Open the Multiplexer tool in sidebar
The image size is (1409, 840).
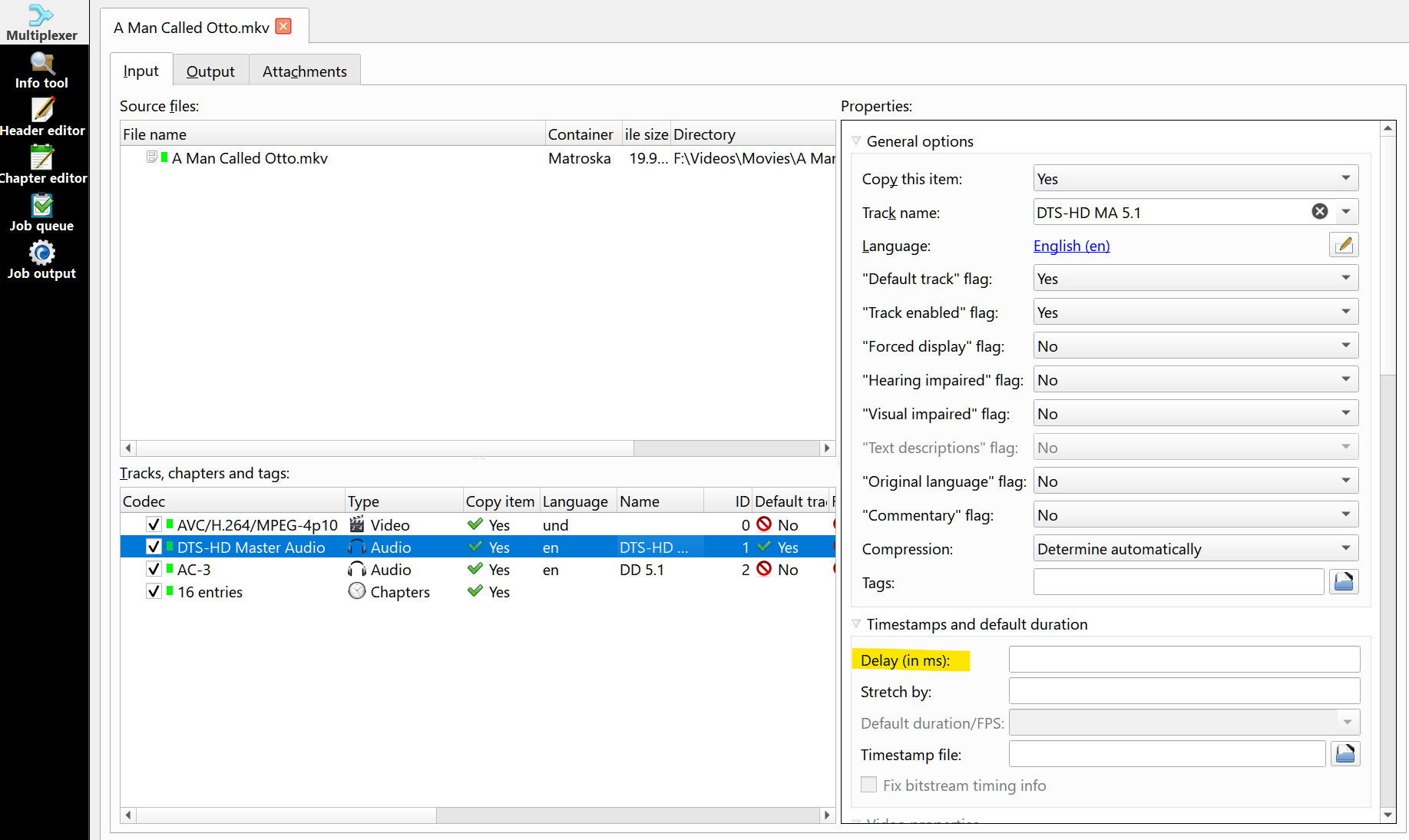41,22
